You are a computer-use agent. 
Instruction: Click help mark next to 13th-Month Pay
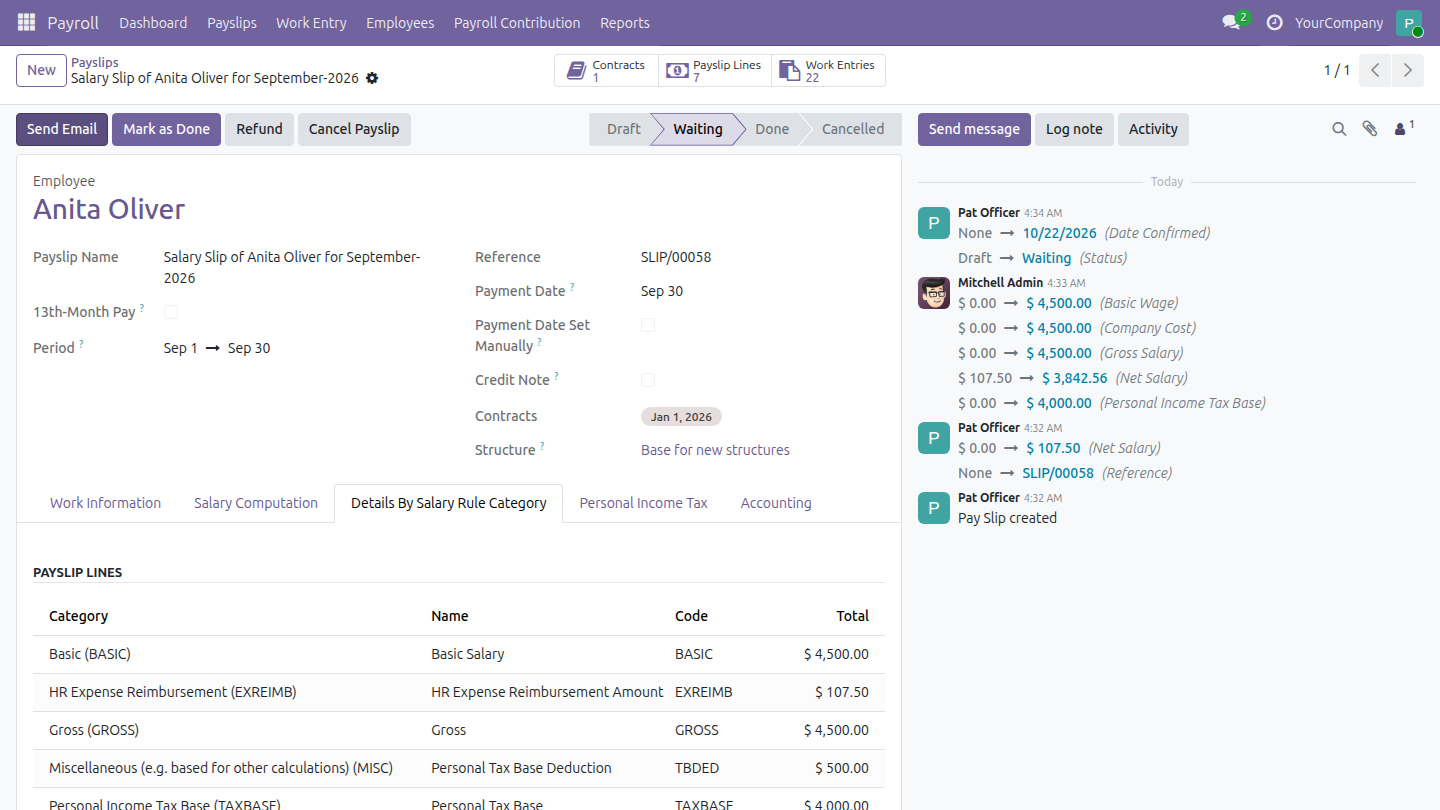[142, 308]
